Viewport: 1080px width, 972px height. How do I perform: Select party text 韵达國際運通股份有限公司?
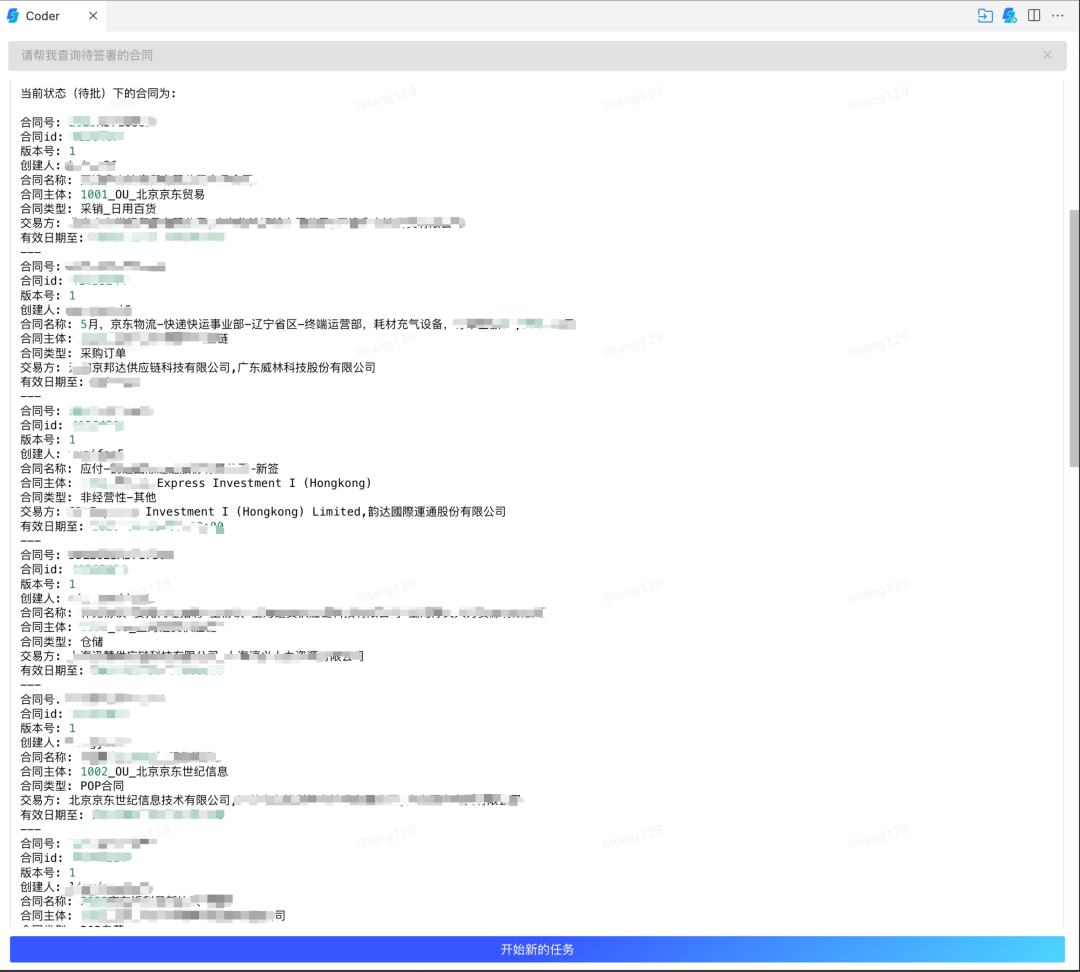pos(437,511)
